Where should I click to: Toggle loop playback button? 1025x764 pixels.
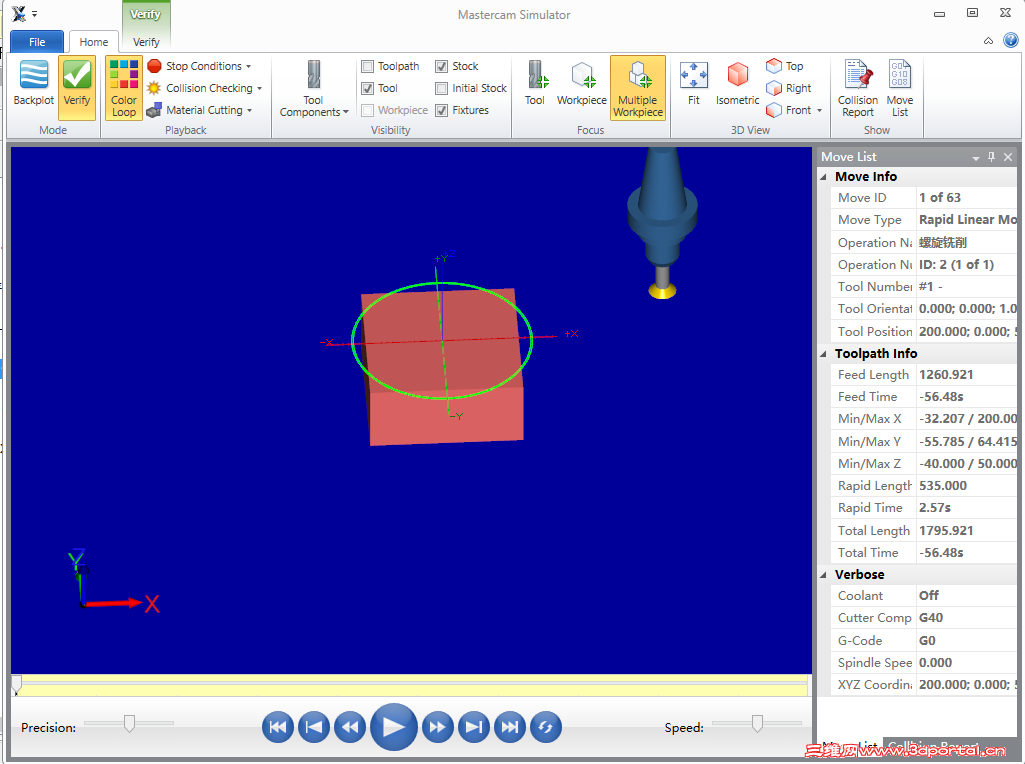546,727
